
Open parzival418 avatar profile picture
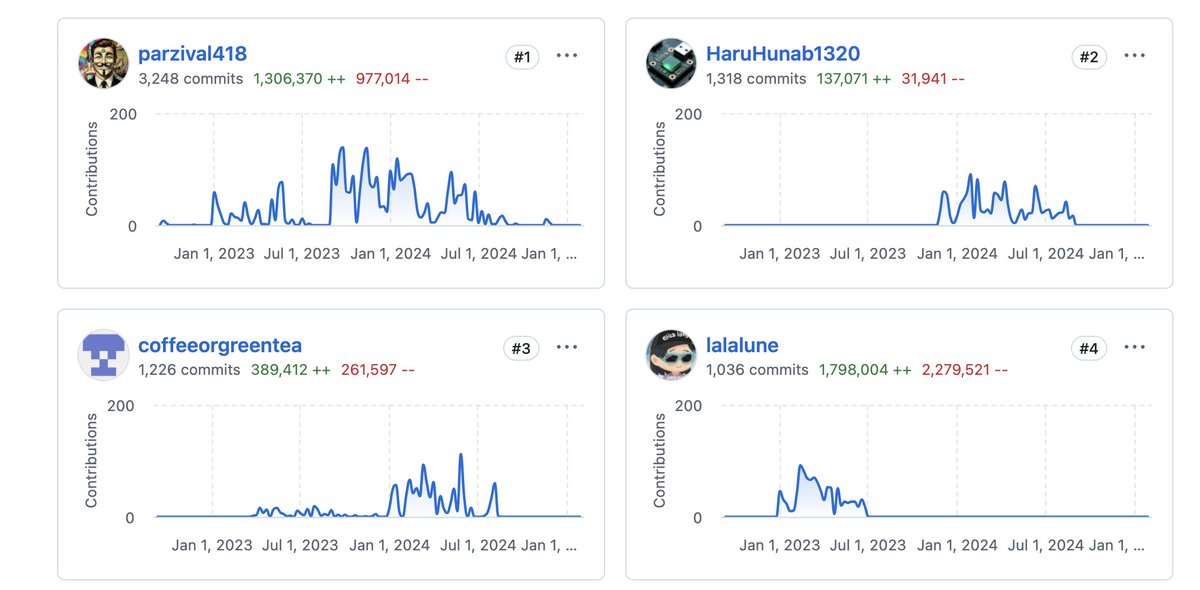click(103, 63)
